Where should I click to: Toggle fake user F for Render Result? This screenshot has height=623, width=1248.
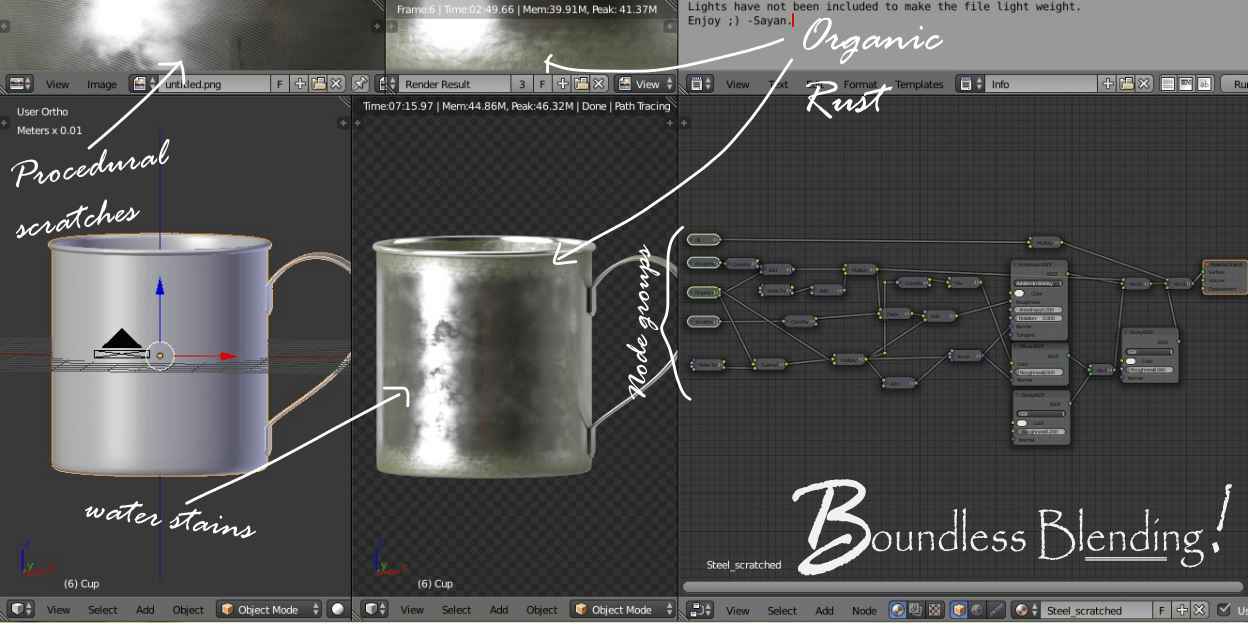(543, 84)
